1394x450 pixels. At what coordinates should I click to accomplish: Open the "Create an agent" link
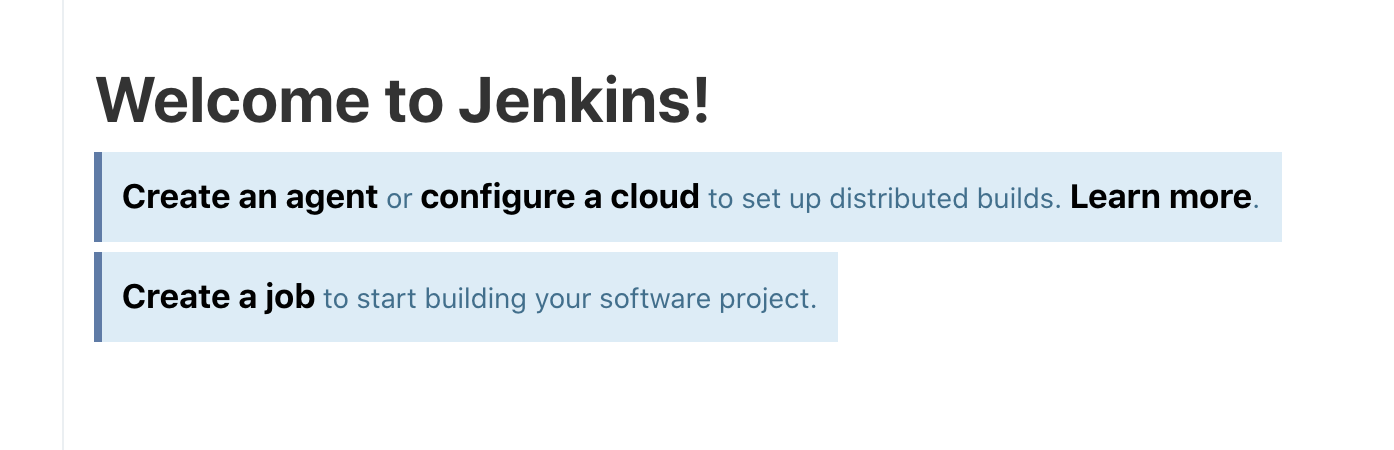(250, 197)
